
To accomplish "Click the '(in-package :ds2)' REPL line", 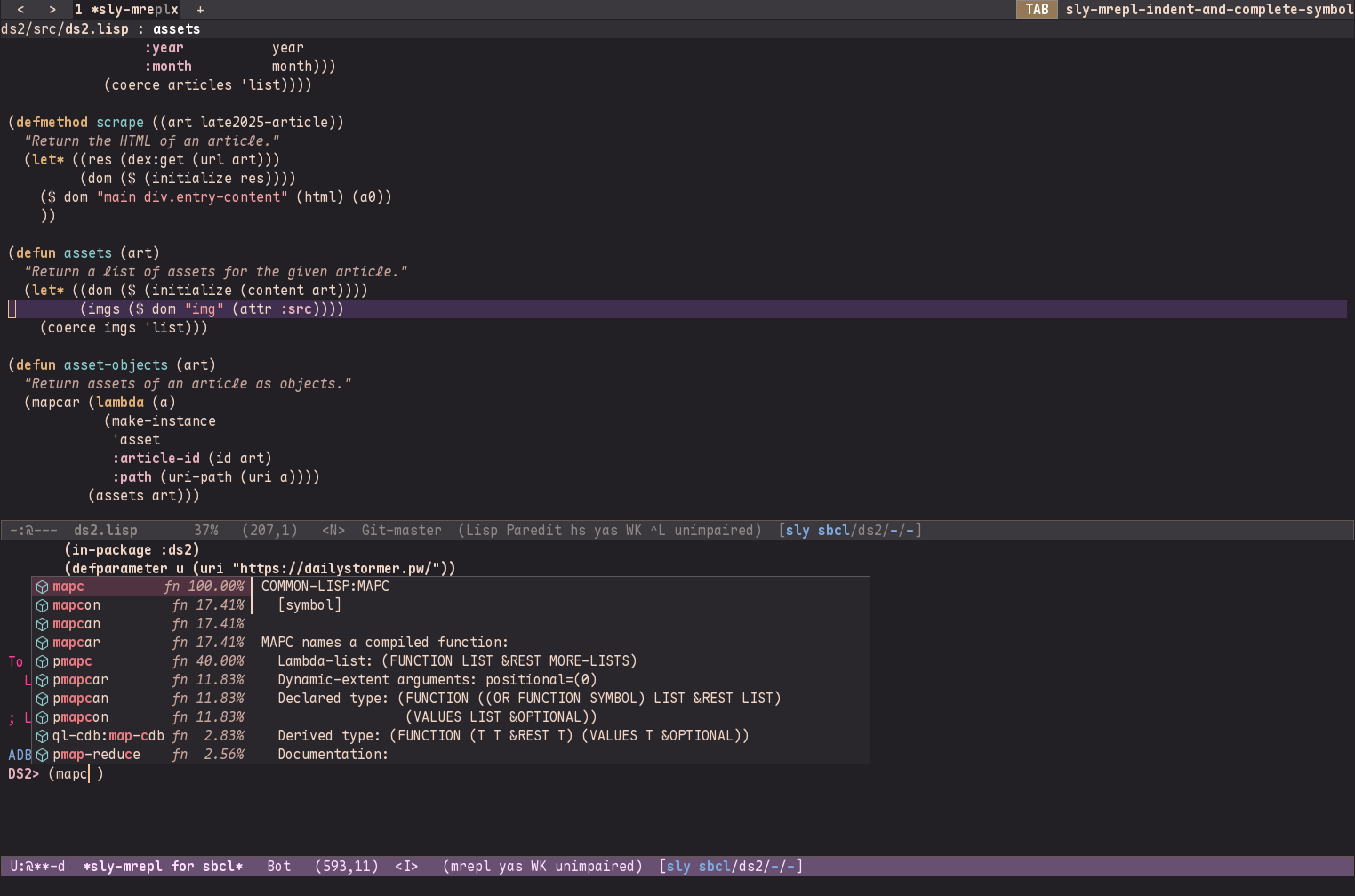I will (x=132, y=550).
